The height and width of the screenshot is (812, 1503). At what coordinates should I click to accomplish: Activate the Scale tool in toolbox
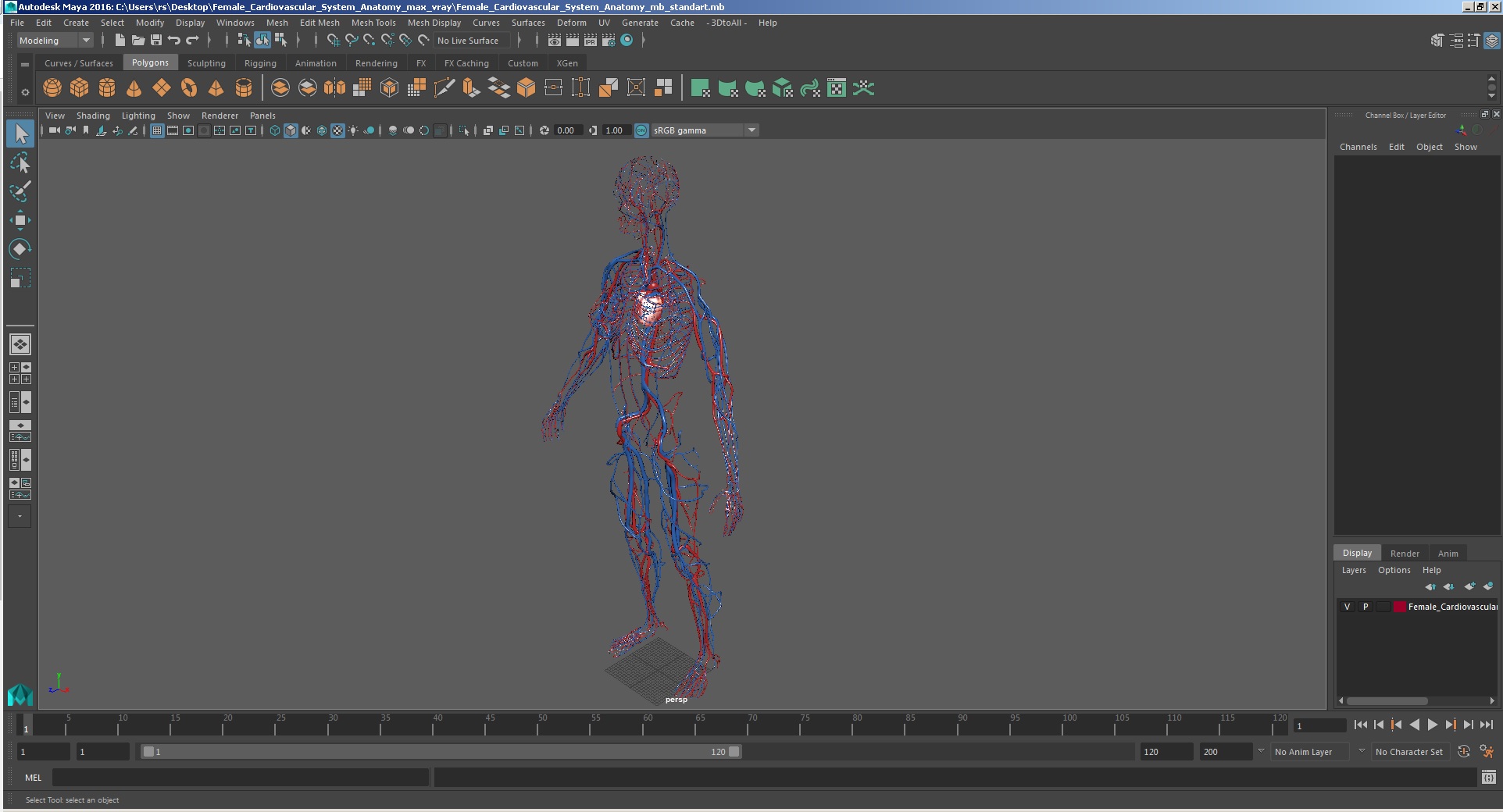tap(20, 278)
